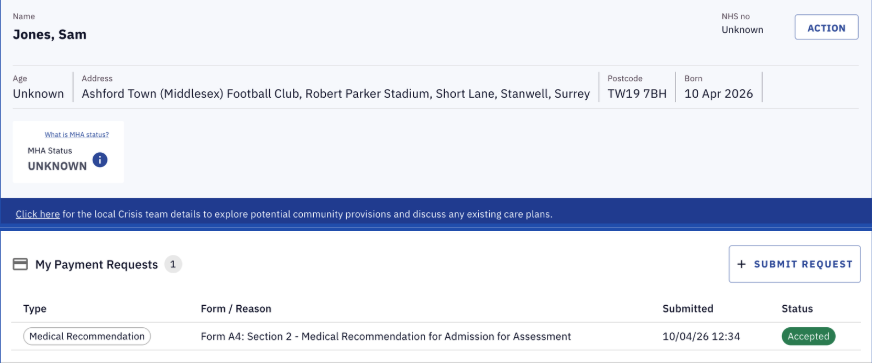Select the patient name Jones, Sam
This screenshot has width=872, height=363.
tap(49, 34)
